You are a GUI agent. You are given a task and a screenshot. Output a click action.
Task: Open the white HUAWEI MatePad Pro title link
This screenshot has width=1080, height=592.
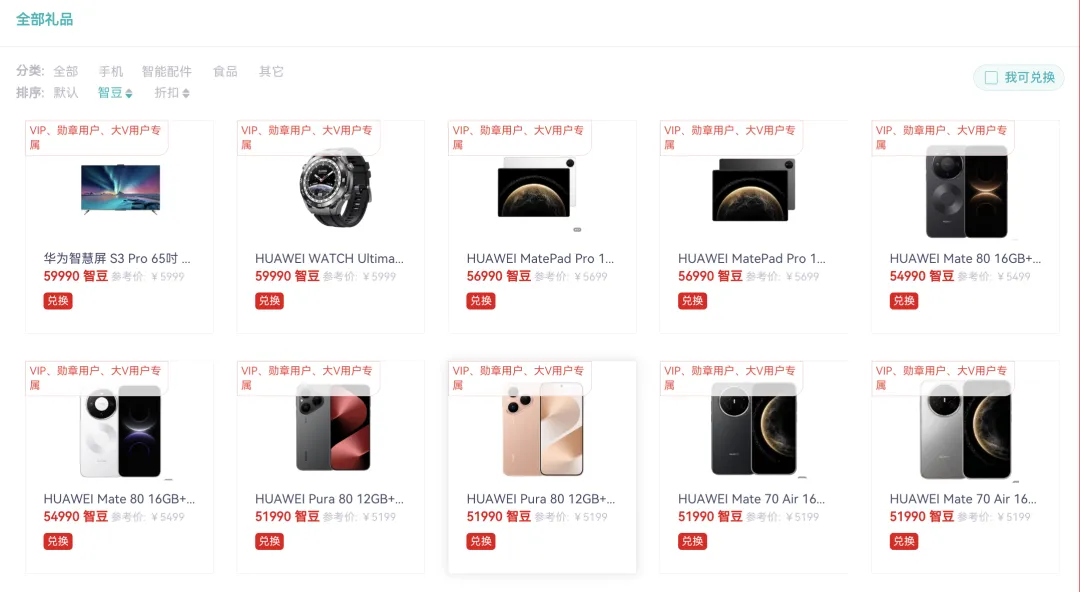click(x=540, y=258)
